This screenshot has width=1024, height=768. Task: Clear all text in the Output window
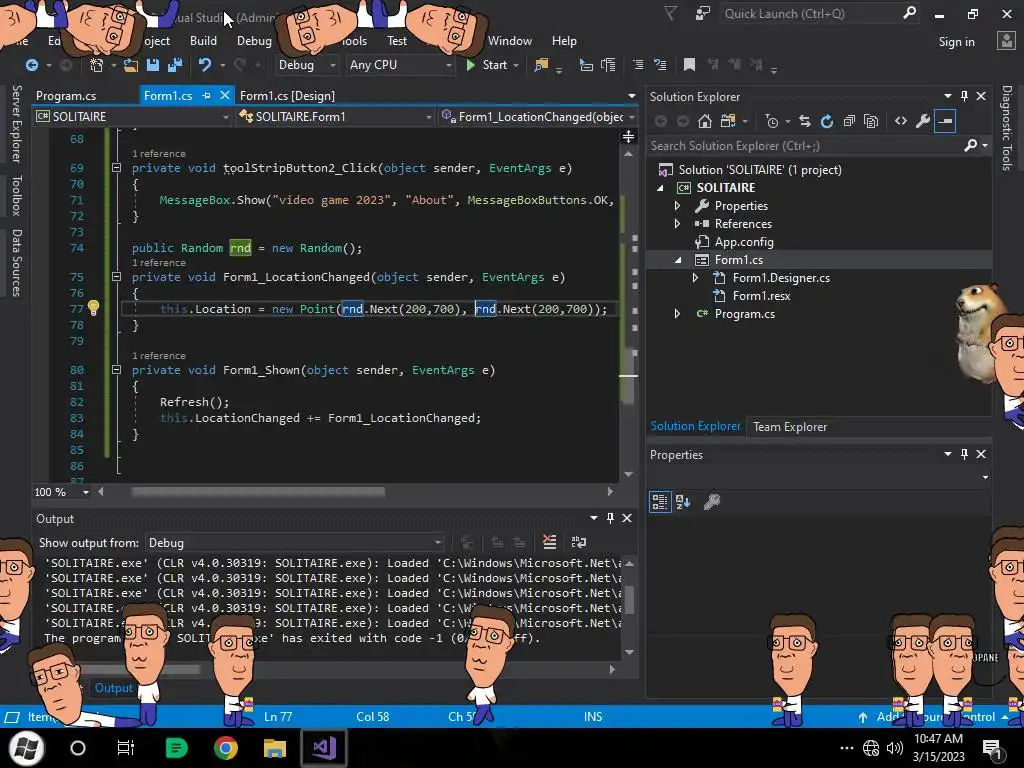pos(550,542)
